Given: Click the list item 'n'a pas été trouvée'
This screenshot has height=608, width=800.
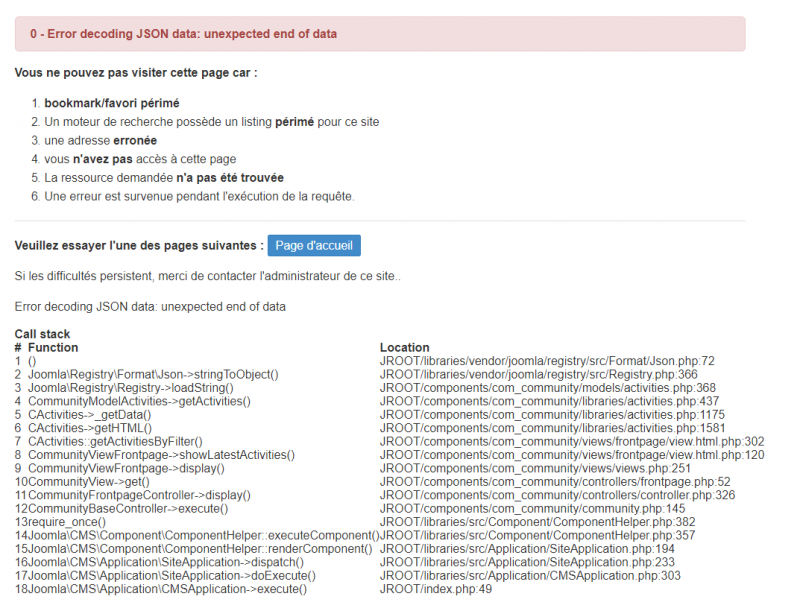Looking at the screenshot, I should click(164, 178).
